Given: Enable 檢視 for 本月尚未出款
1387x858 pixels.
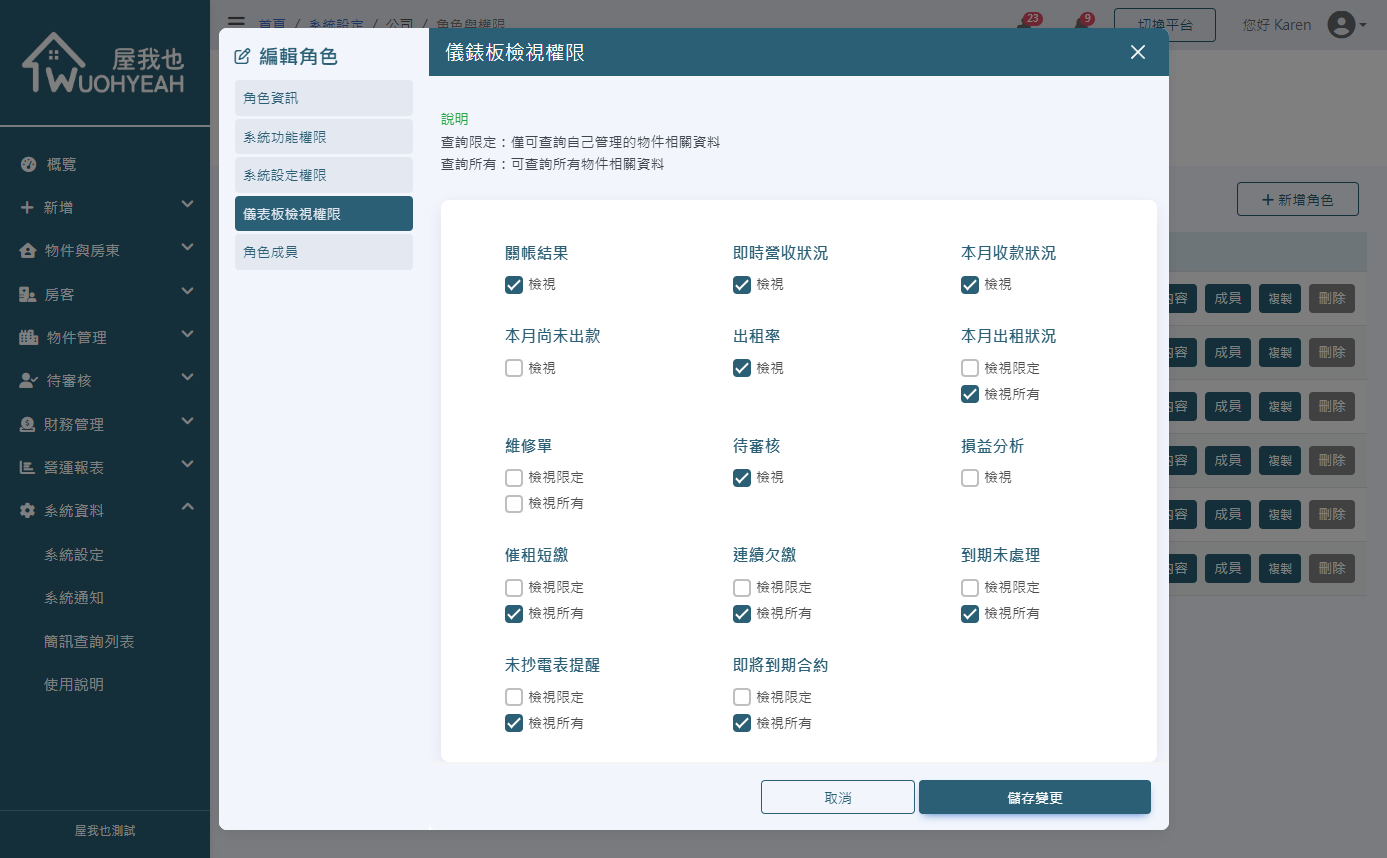Looking at the screenshot, I should 514,367.
